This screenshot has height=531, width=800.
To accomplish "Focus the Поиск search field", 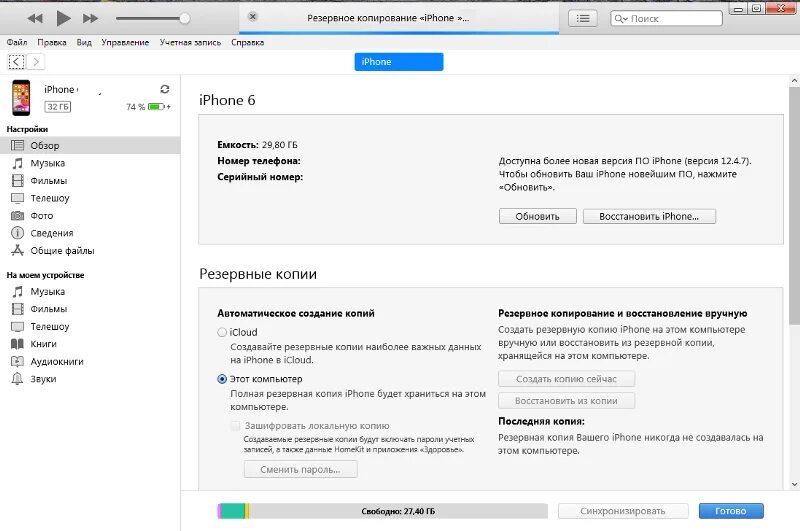I will (x=666, y=18).
